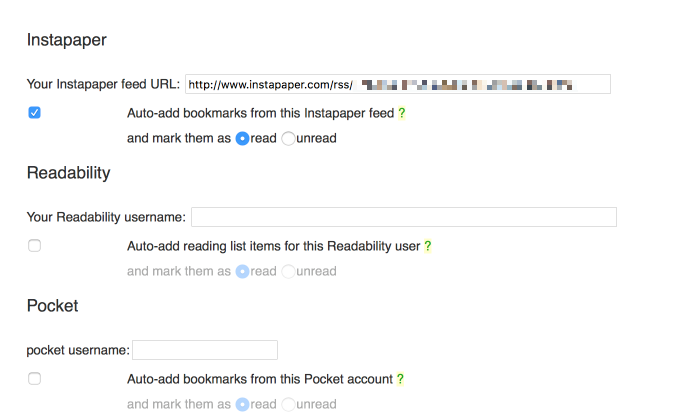Open help tooltip for Instapaper auto-add

[402, 114]
